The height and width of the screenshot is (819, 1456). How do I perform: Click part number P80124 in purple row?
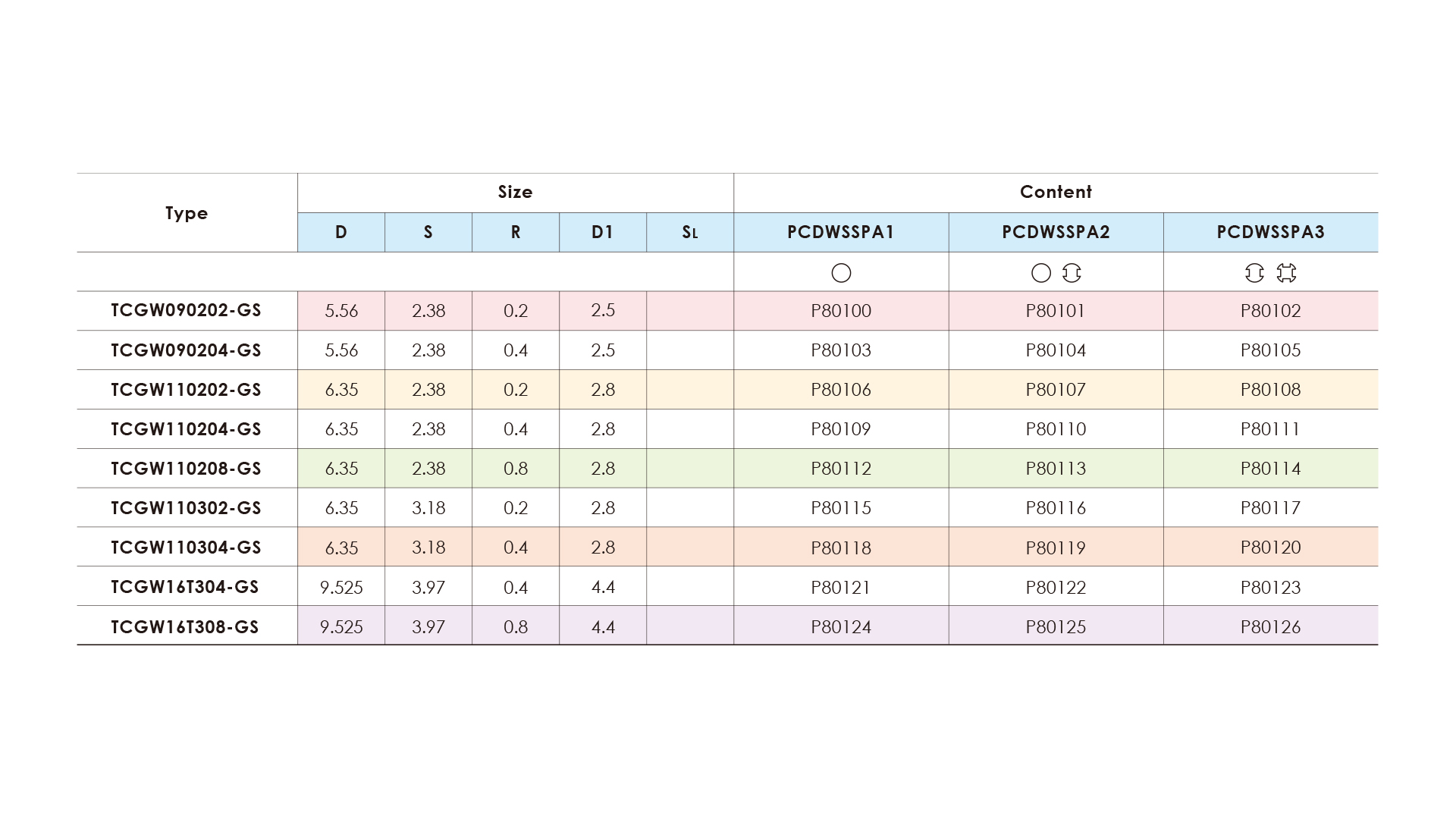click(x=841, y=627)
